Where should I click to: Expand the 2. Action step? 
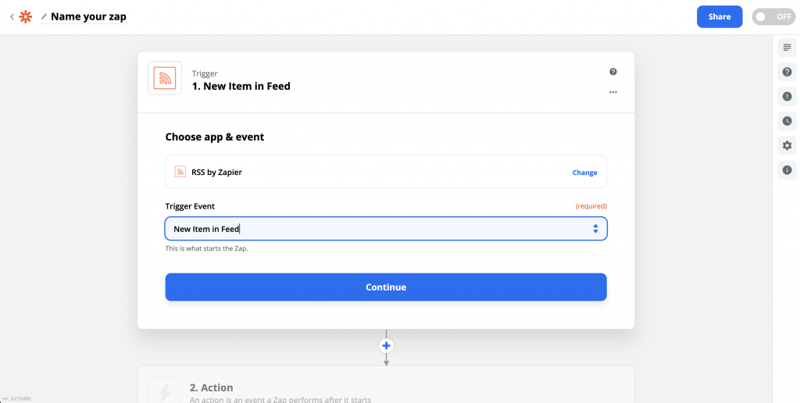click(385, 388)
